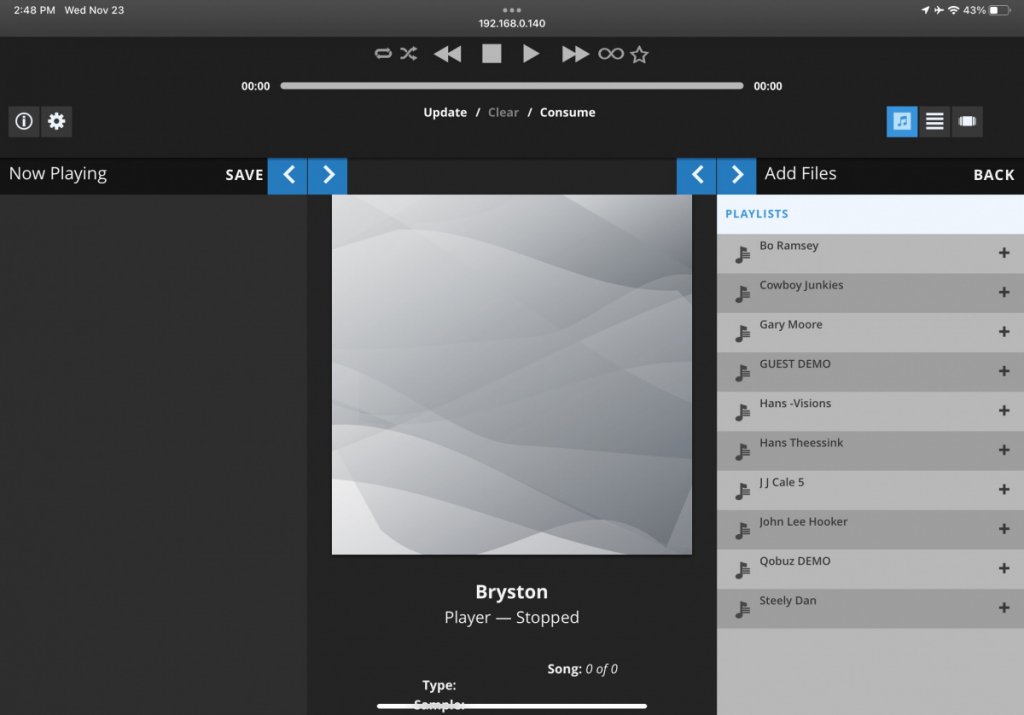This screenshot has height=715, width=1024.
Task: Switch to the music note view
Action: pos(902,121)
